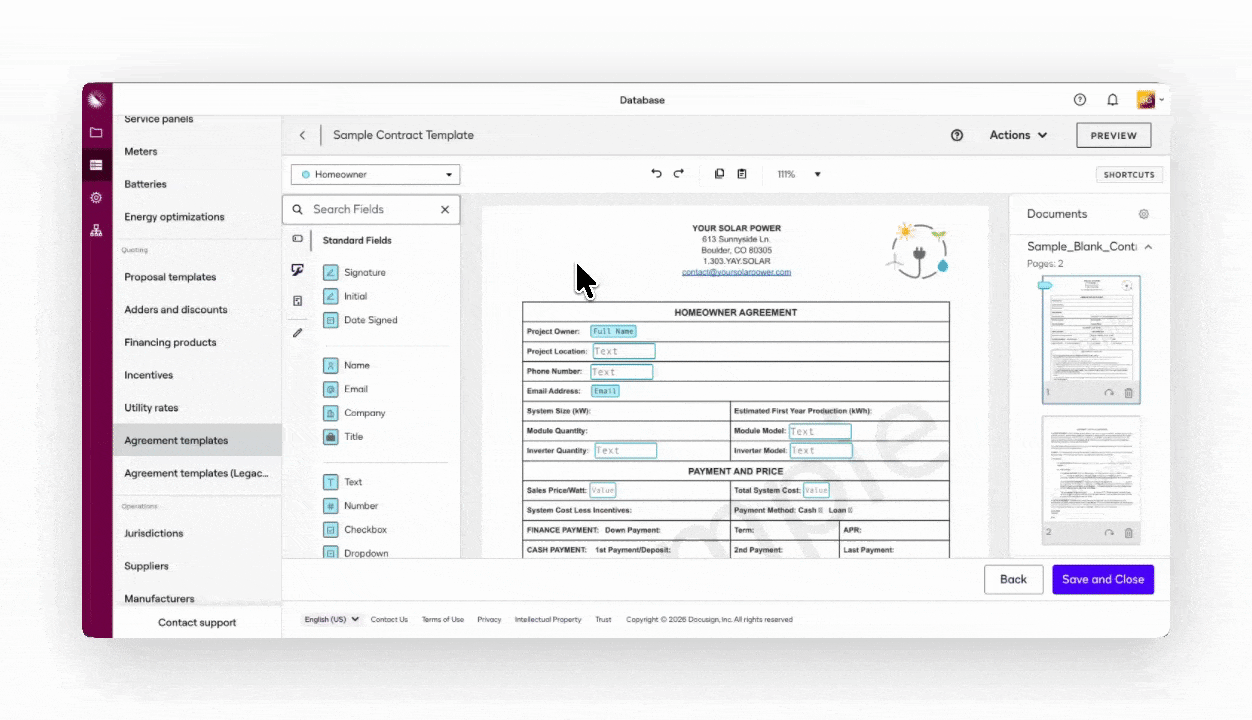Open the notifications bell
The height and width of the screenshot is (720, 1252).
1112,100
